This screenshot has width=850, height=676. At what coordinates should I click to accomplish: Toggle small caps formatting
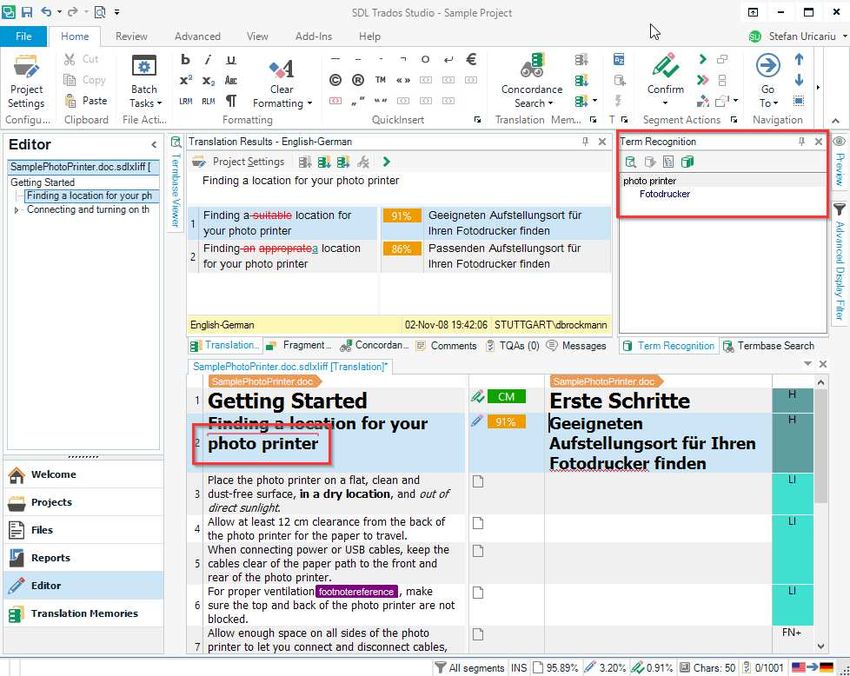click(231, 80)
